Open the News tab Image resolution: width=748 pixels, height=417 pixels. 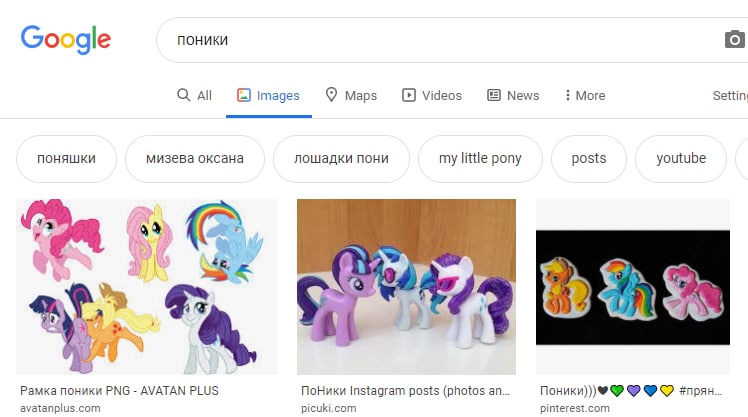tap(513, 95)
